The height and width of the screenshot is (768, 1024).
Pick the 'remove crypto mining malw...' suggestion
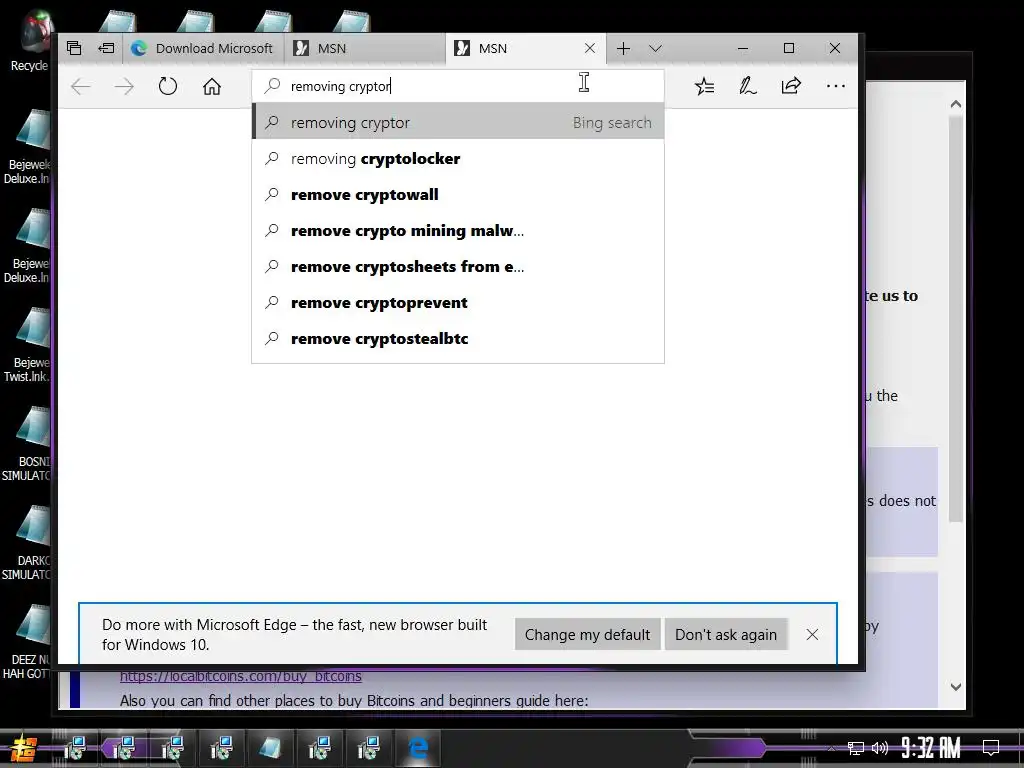[x=458, y=231]
